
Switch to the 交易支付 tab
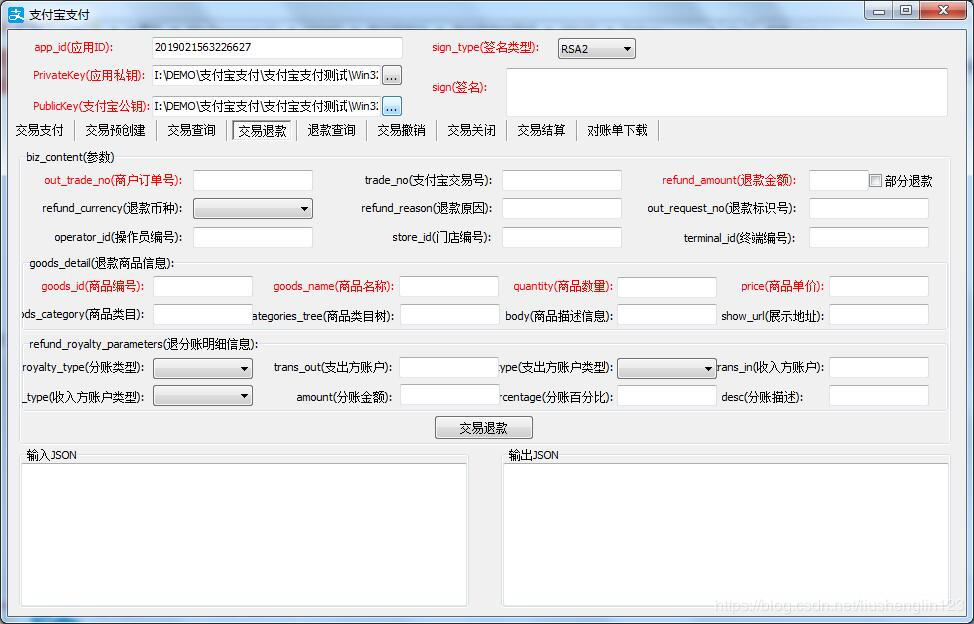click(x=39, y=130)
